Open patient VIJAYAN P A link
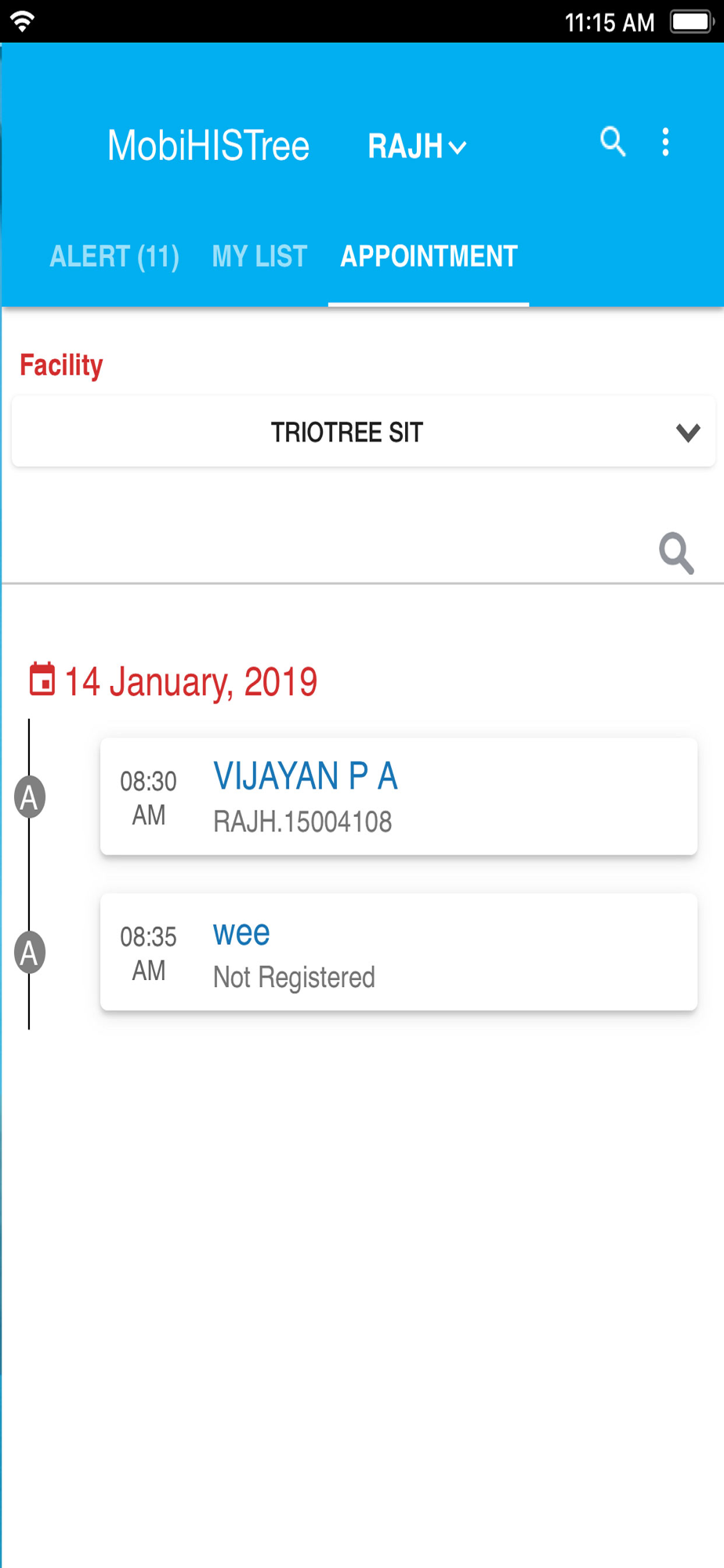724x1568 pixels. click(306, 776)
